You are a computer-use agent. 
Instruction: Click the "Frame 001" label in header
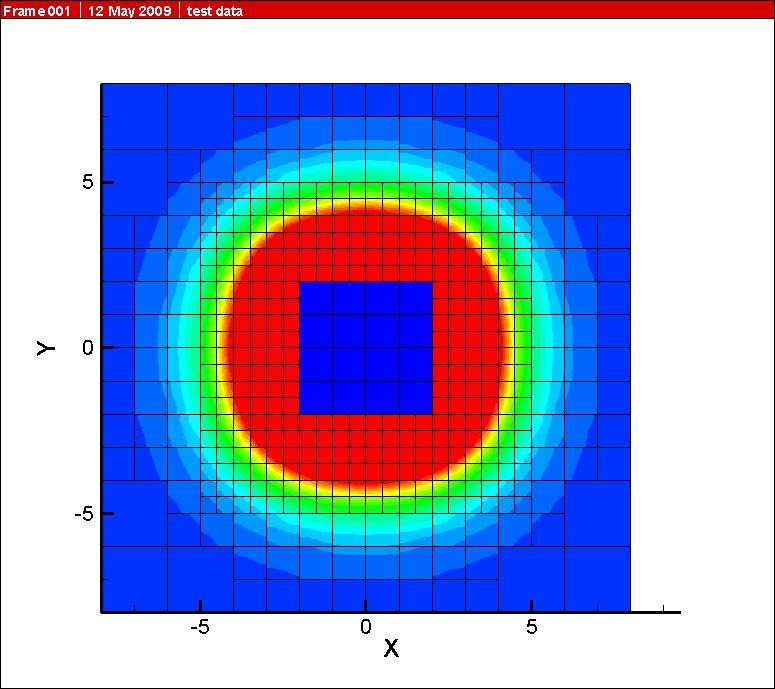[x=38, y=11]
